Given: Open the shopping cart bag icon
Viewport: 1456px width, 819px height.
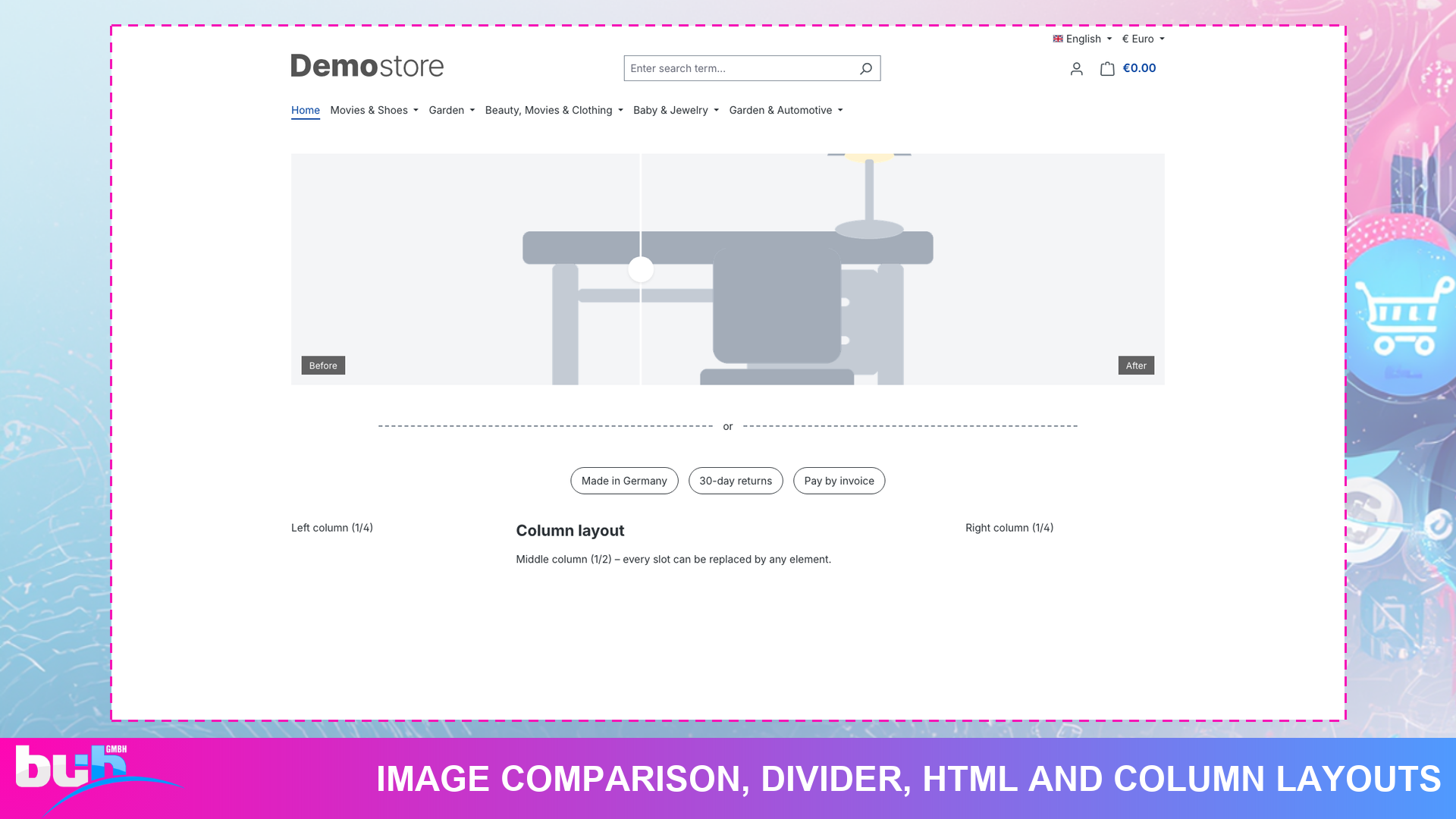Looking at the screenshot, I should (1107, 68).
